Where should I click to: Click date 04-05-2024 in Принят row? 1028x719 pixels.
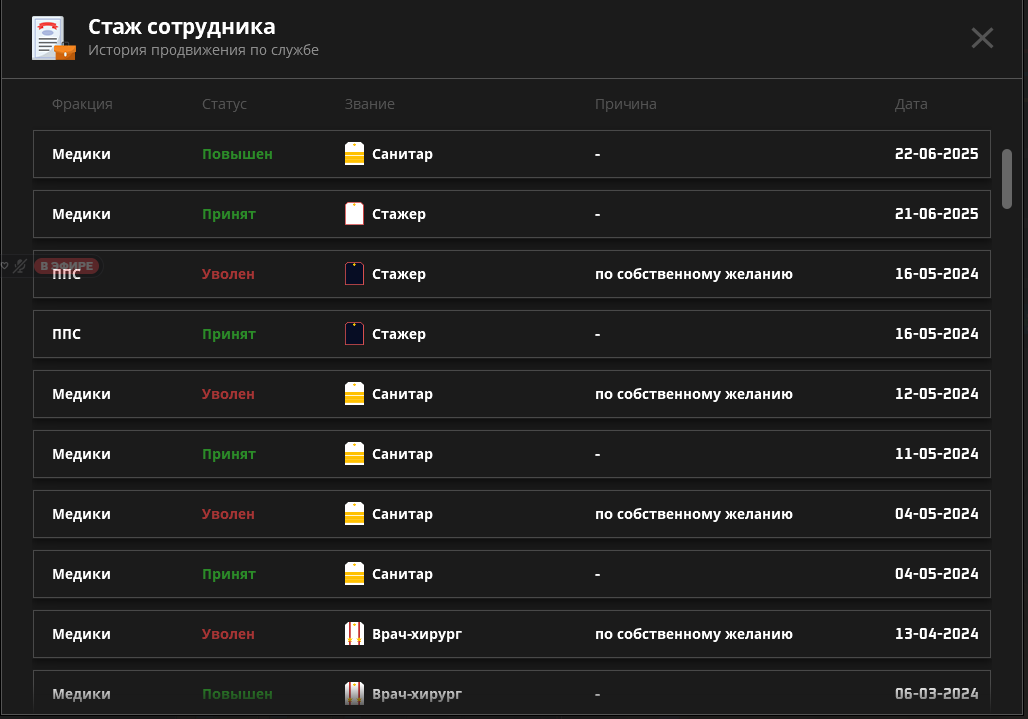(x=936, y=573)
